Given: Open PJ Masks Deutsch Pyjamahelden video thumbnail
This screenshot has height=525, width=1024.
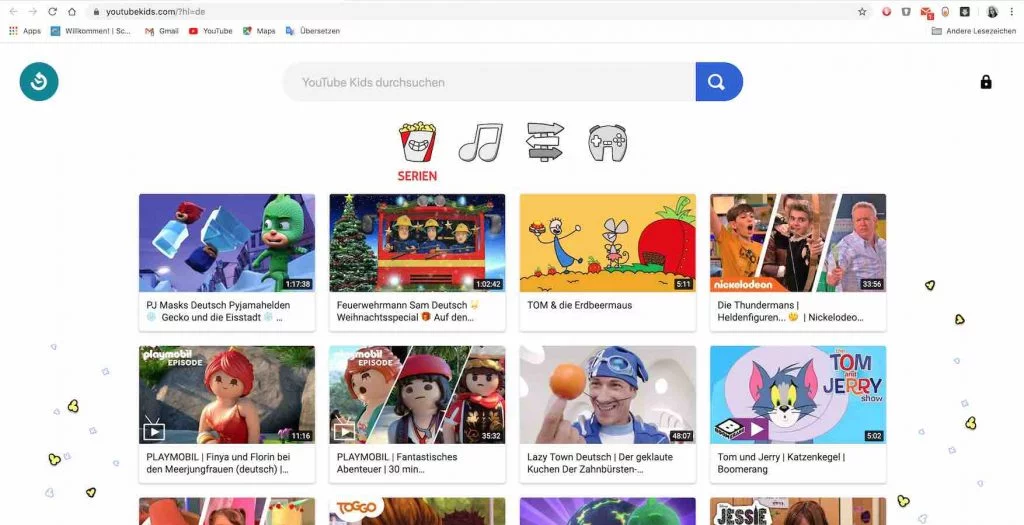Looking at the screenshot, I should [x=227, y=242].
